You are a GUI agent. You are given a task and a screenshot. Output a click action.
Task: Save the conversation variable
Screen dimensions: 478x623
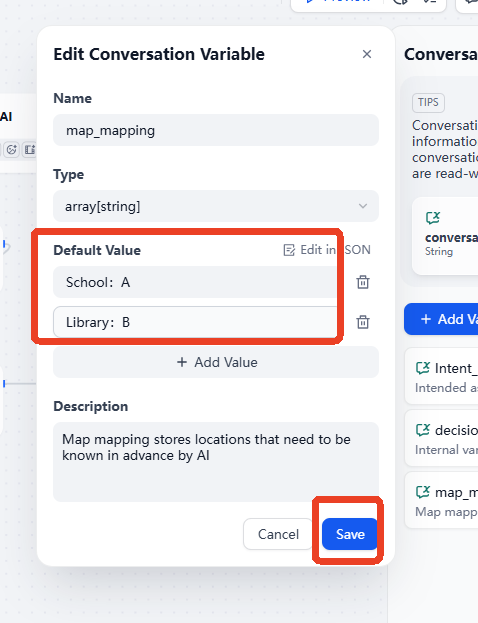(x=350, y=534)
